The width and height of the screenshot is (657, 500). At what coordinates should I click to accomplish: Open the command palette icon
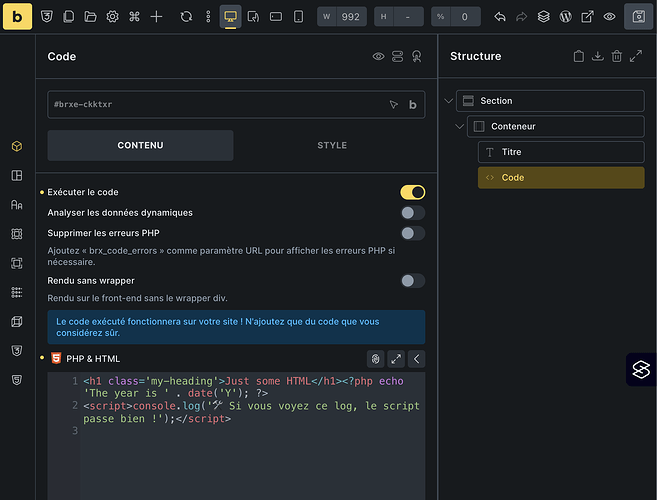pyautogui.click(x=134, y=17)
